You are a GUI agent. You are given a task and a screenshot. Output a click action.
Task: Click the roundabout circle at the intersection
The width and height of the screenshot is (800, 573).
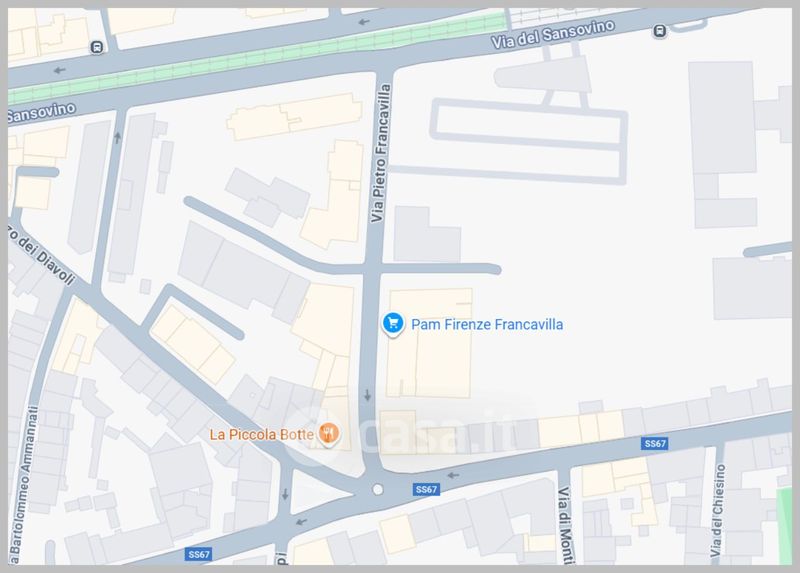tap(378, 489)
